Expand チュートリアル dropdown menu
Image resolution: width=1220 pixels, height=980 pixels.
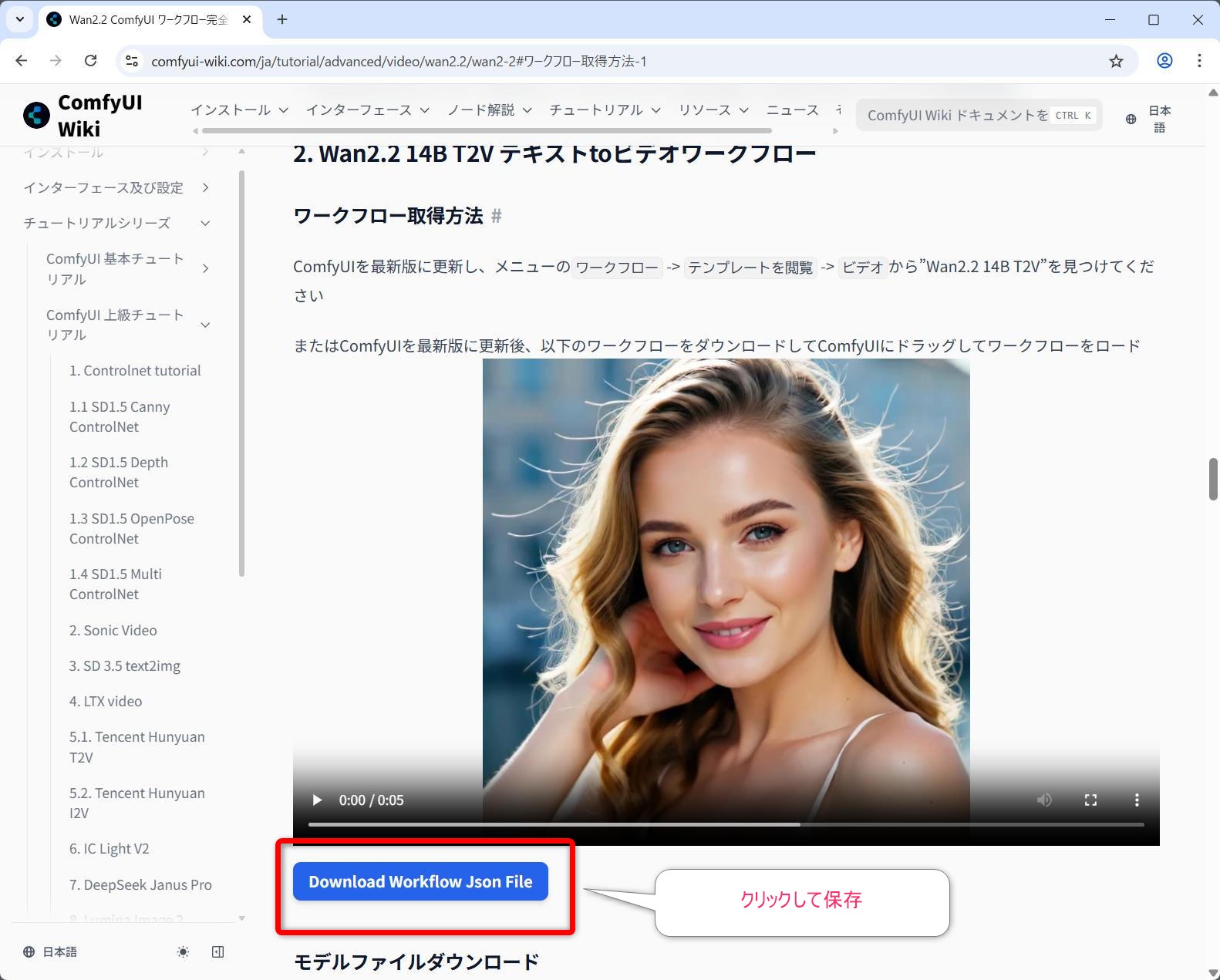(x=605, y=110)
